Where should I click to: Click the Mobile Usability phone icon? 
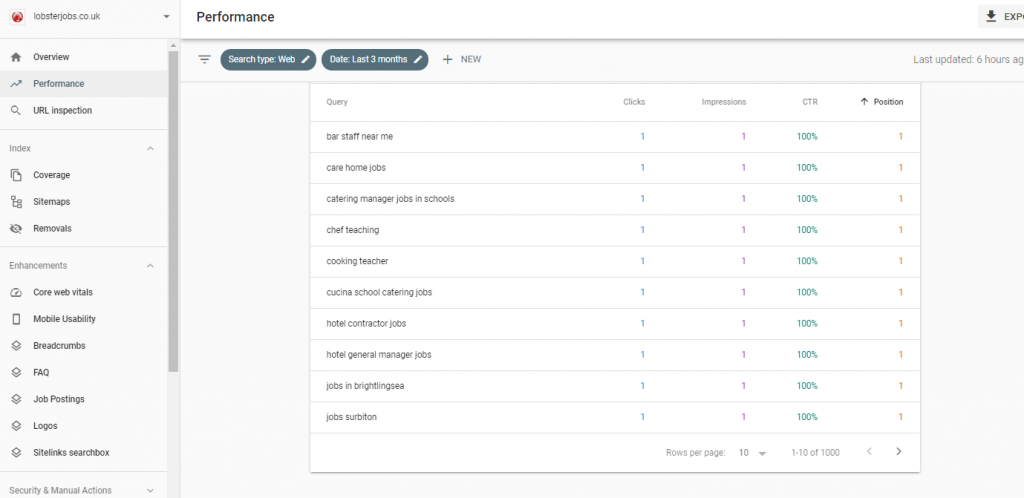coord(16,319)
